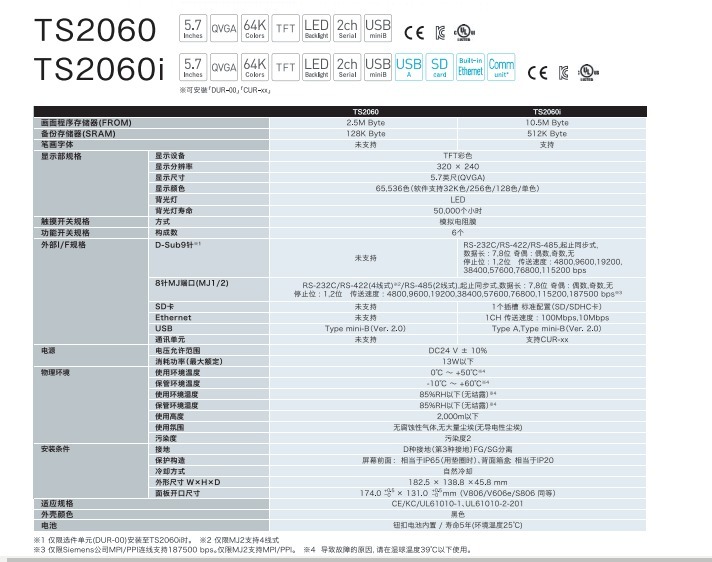The height and width of the screenshot is (562, 712).
Task: Click 64K Colors badge beside TS2060i
Action: tap(255, 67)
